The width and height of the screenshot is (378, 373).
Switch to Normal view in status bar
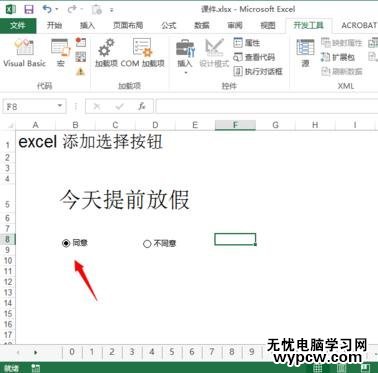(318, 368)
